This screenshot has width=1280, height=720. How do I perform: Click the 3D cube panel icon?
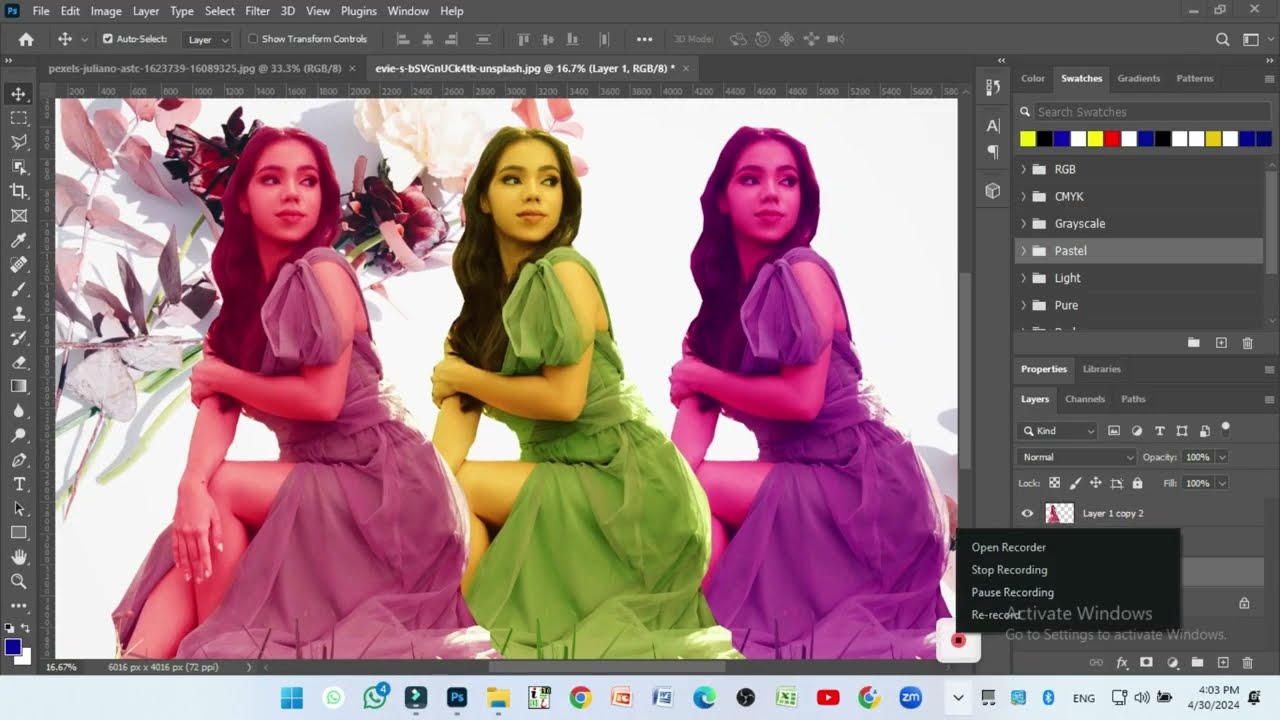click(x=993, y=190)
